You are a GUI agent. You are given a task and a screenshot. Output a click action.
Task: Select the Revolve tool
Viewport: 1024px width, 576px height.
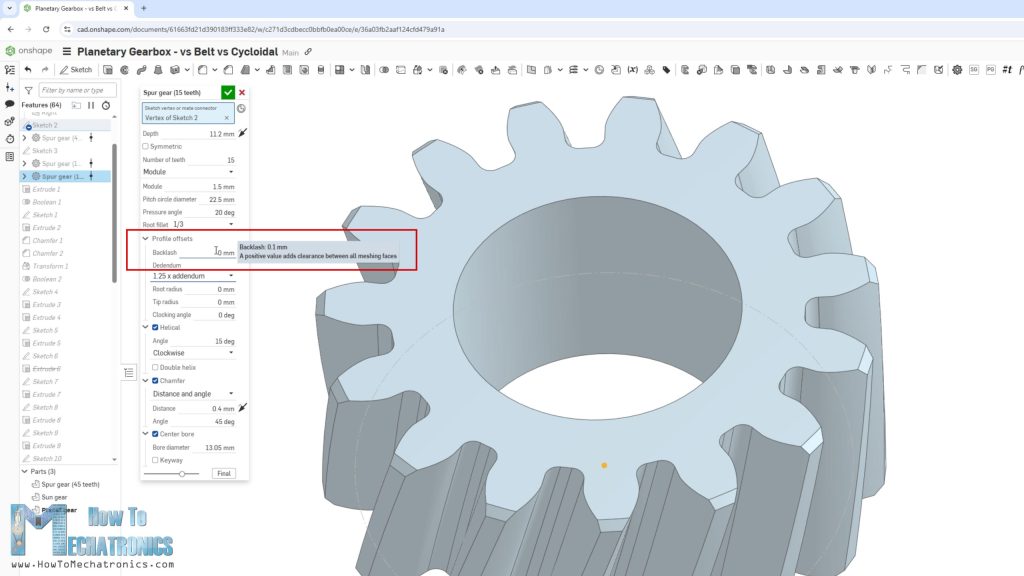[x=124, y=69]
